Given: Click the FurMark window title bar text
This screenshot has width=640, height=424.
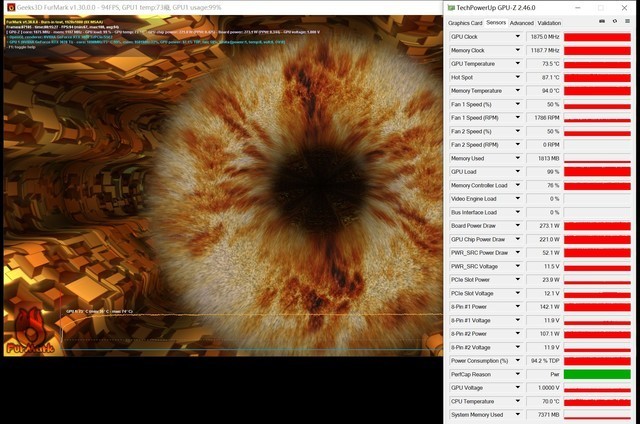Looking at the screenshot, I should tap(119, 7).
